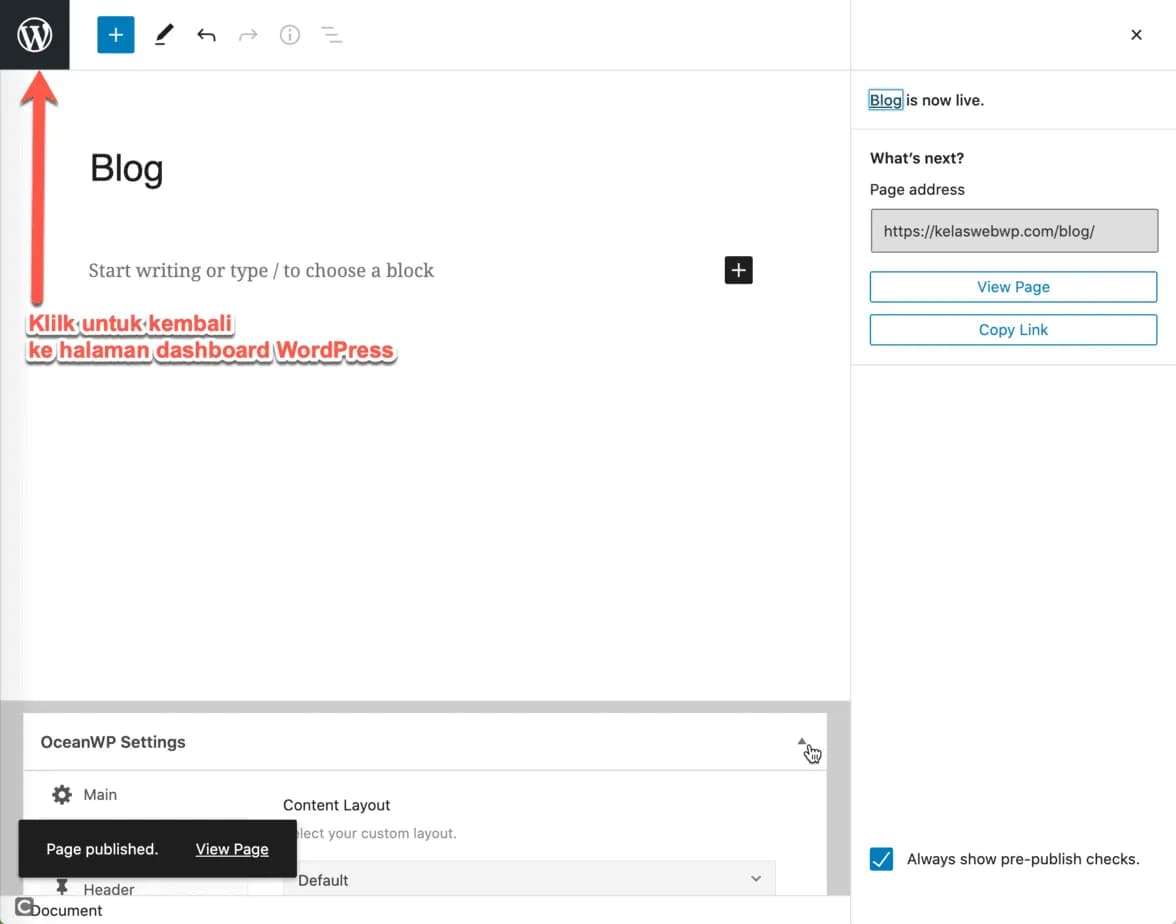Open content structure details info icon
This screenshot has height=924, width=1176.
click(x=290, y=34)
